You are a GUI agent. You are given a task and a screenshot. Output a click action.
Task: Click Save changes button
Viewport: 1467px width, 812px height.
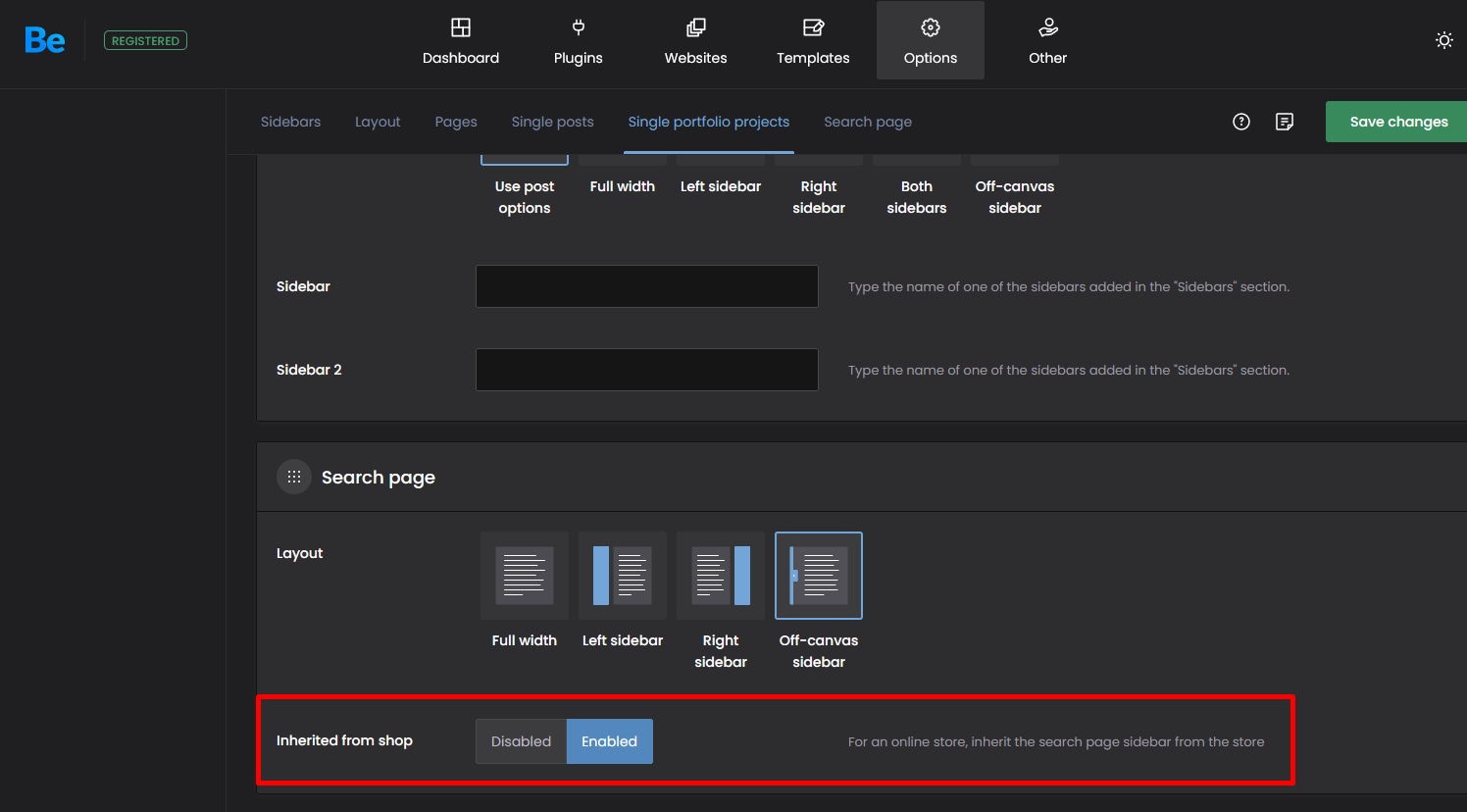pos(1396,122)
